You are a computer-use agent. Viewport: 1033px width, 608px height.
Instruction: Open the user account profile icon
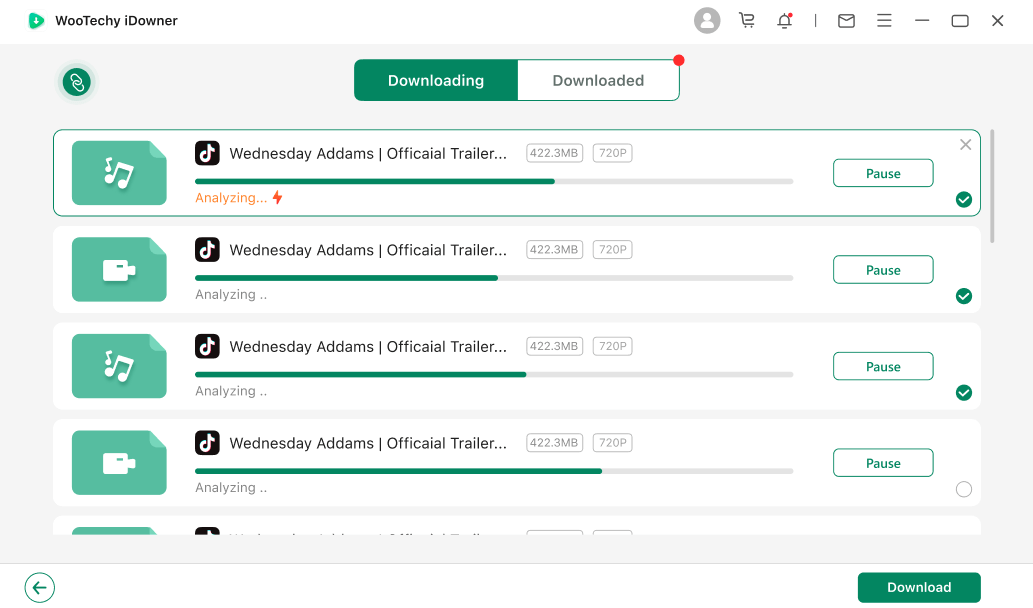coord(707,21)
